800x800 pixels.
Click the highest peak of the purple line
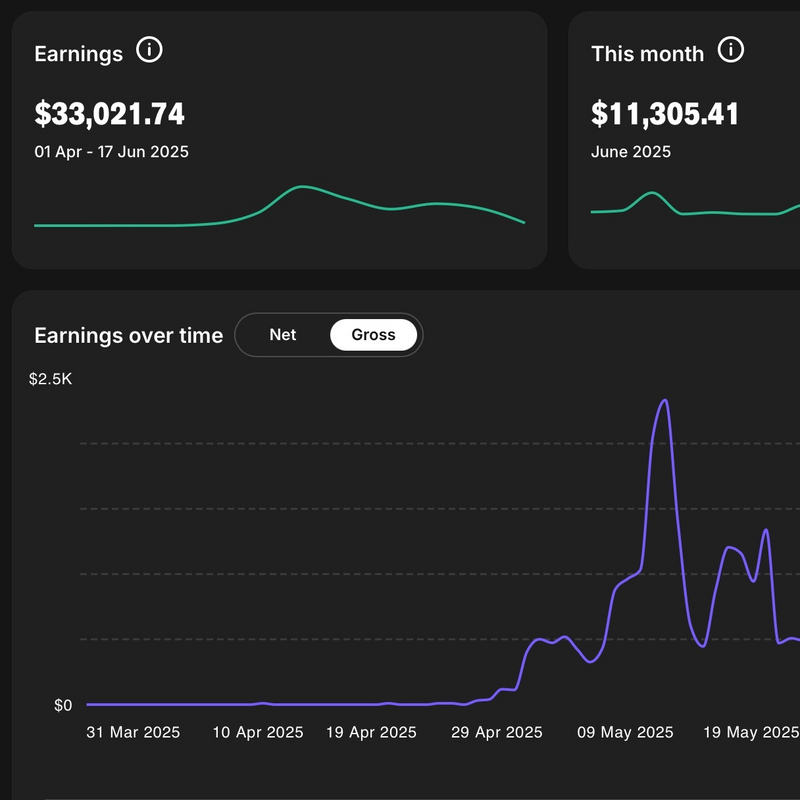click(x=664, y=401)
